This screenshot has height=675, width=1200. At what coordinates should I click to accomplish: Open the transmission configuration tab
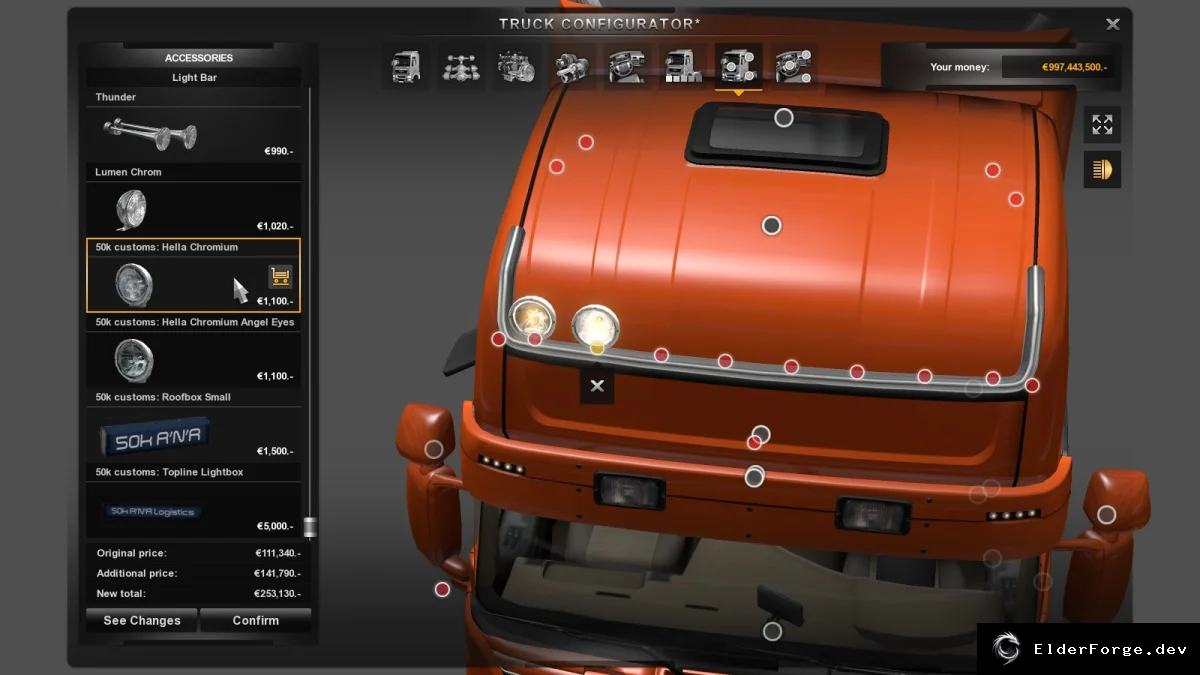coord(572,66)
